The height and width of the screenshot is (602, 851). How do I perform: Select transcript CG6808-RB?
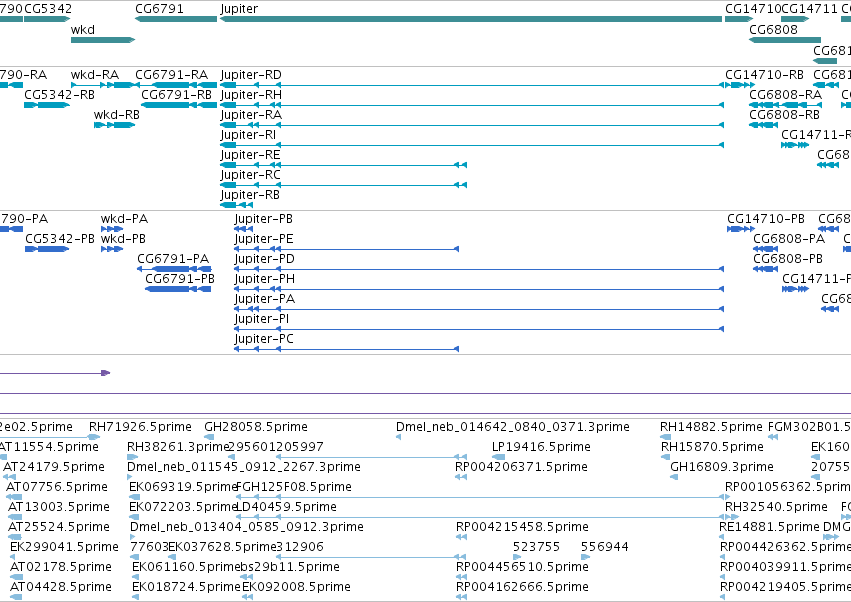point(763,125)
